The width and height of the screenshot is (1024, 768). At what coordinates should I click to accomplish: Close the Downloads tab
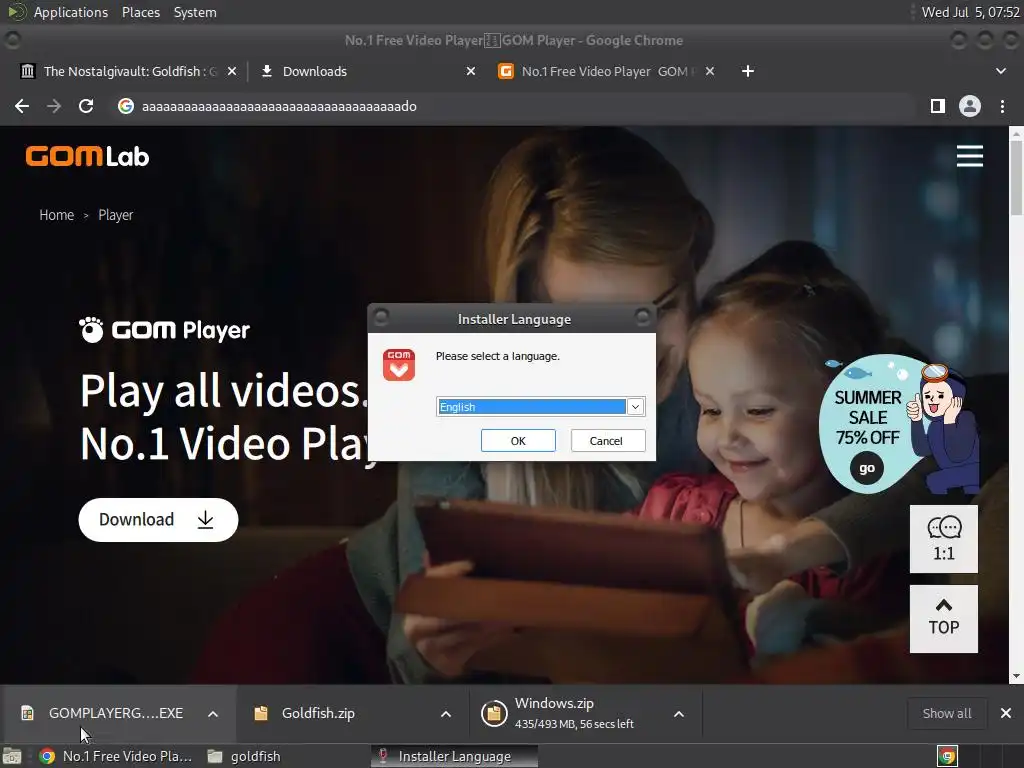click(471, 71)
